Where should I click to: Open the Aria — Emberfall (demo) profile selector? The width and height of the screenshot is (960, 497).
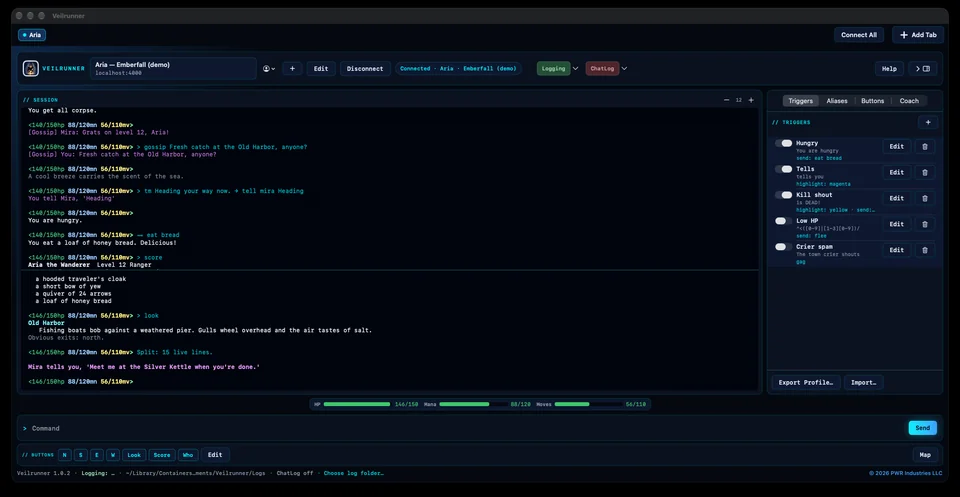[173, 69]
